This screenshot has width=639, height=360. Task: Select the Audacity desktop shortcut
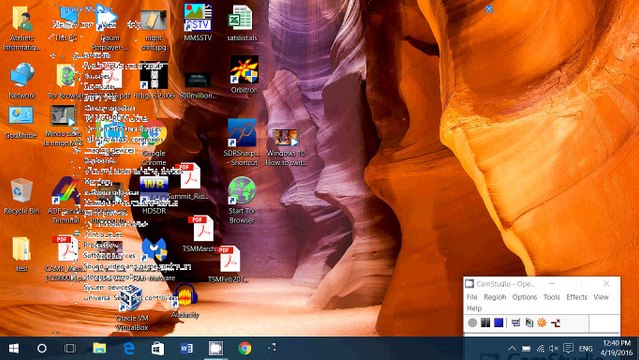coord(185,300)
